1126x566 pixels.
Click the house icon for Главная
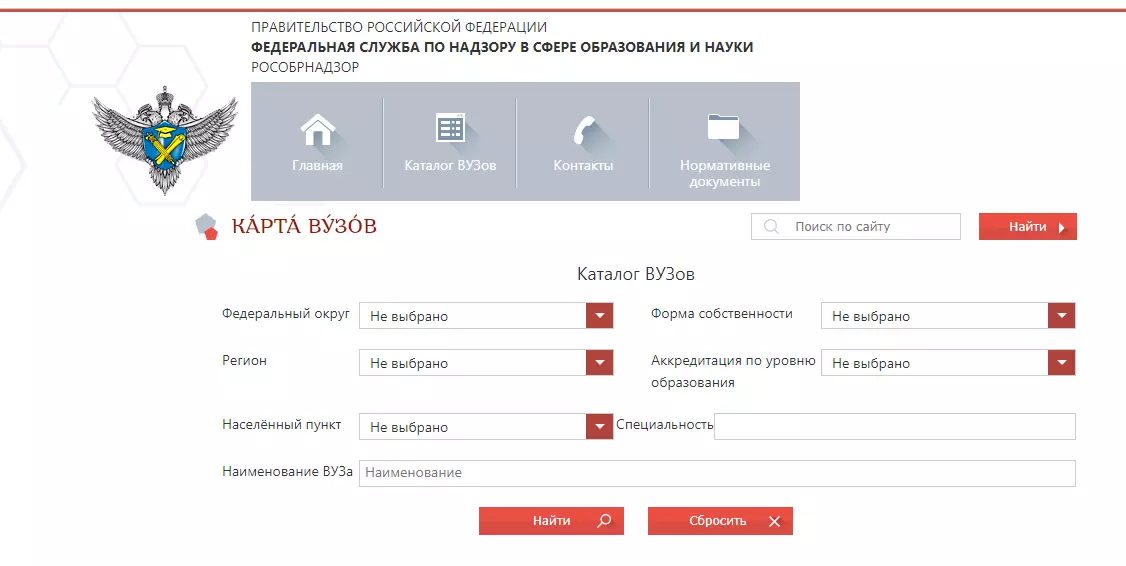click(317, 130)
